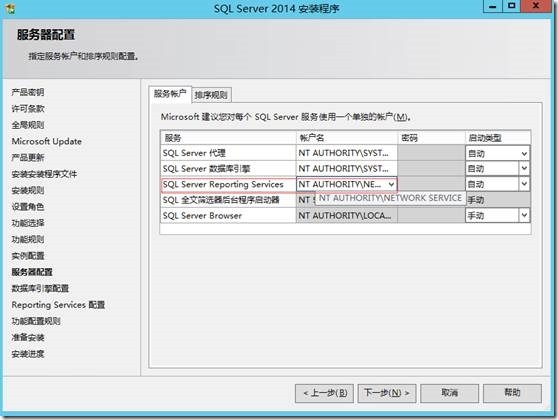558x420 pixels.
Task: Click the 启动类型 column header
Action: pyautogui.click(x=498, y=138)
